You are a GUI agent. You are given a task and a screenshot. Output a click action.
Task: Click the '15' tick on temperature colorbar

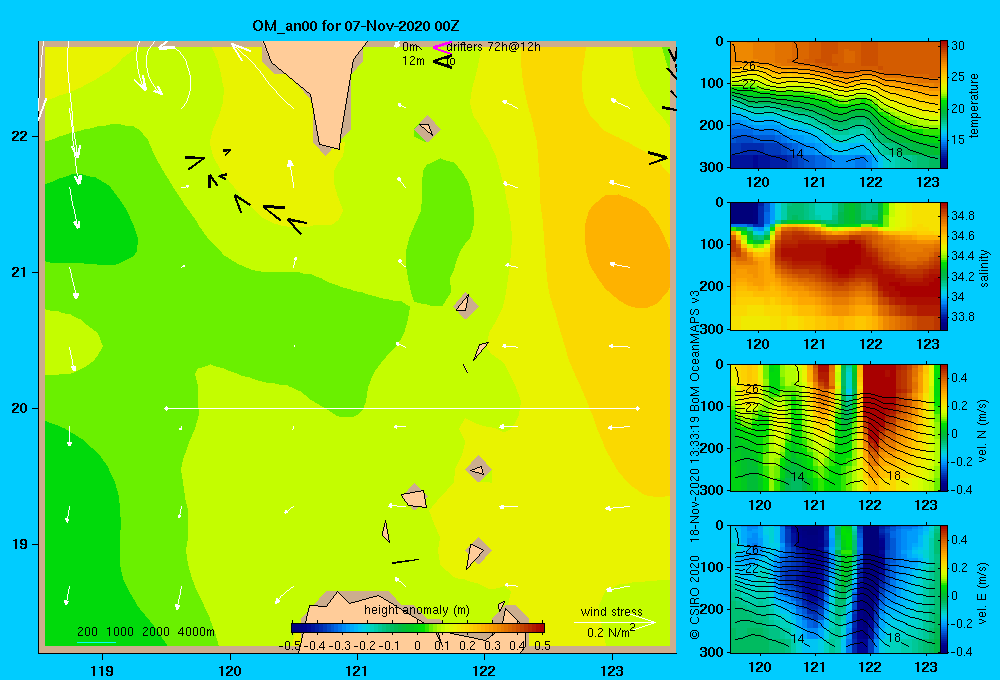(957, 139)
